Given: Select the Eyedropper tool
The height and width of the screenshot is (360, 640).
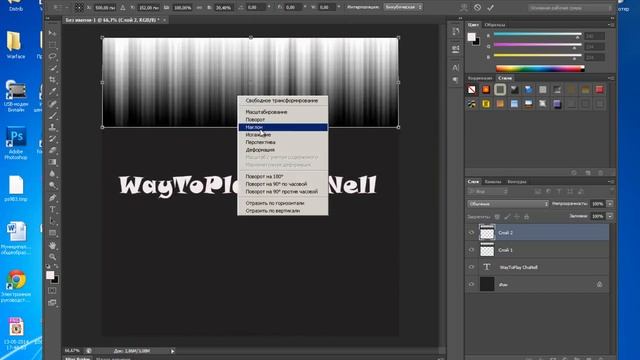Looking at the screenshot, I should [52, 91].
